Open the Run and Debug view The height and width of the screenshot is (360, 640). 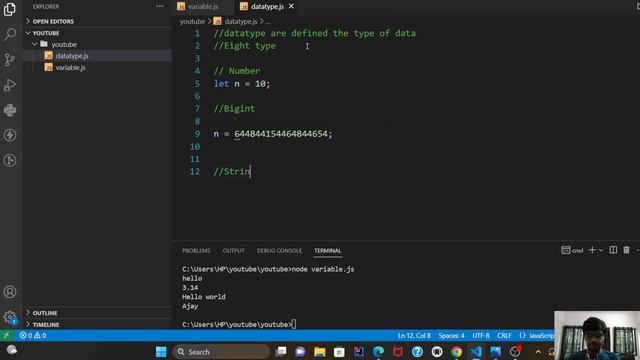[x=10, y=85]
